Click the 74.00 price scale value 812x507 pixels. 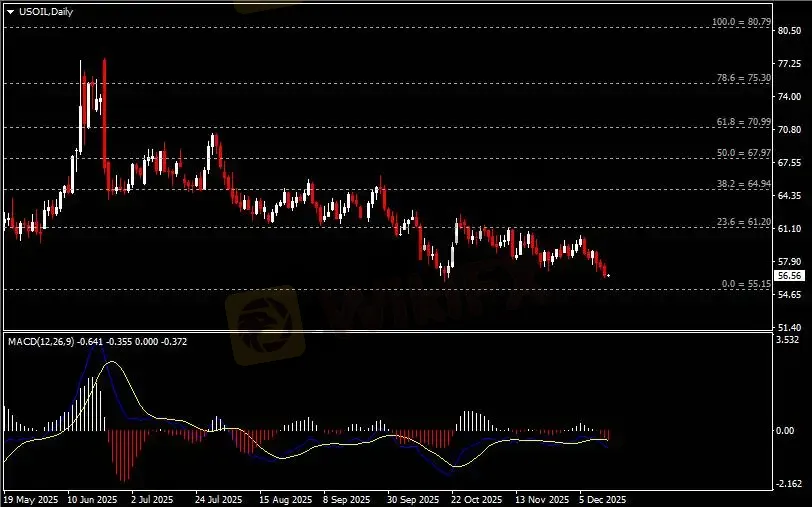tap(789, 96)
